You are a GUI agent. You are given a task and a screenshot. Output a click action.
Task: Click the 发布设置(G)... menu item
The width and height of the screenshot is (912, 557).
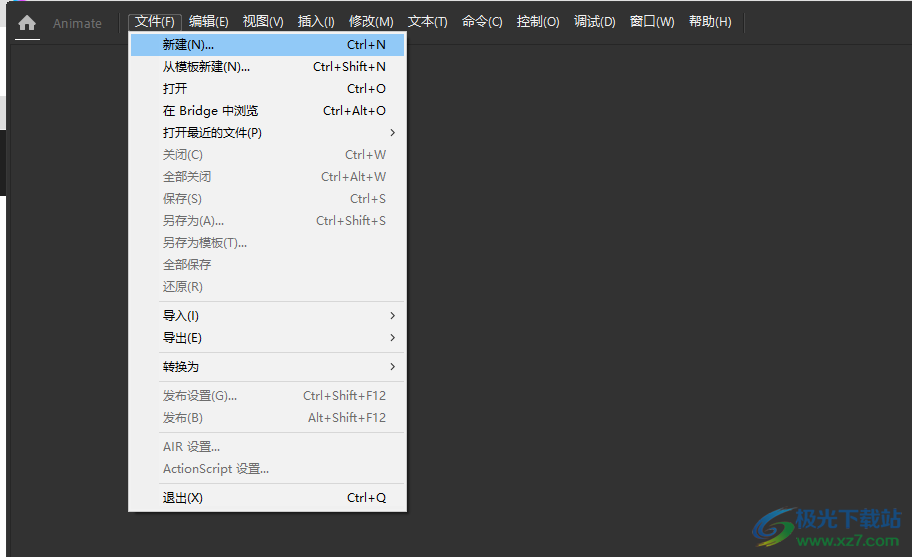(x=267, y=396)
